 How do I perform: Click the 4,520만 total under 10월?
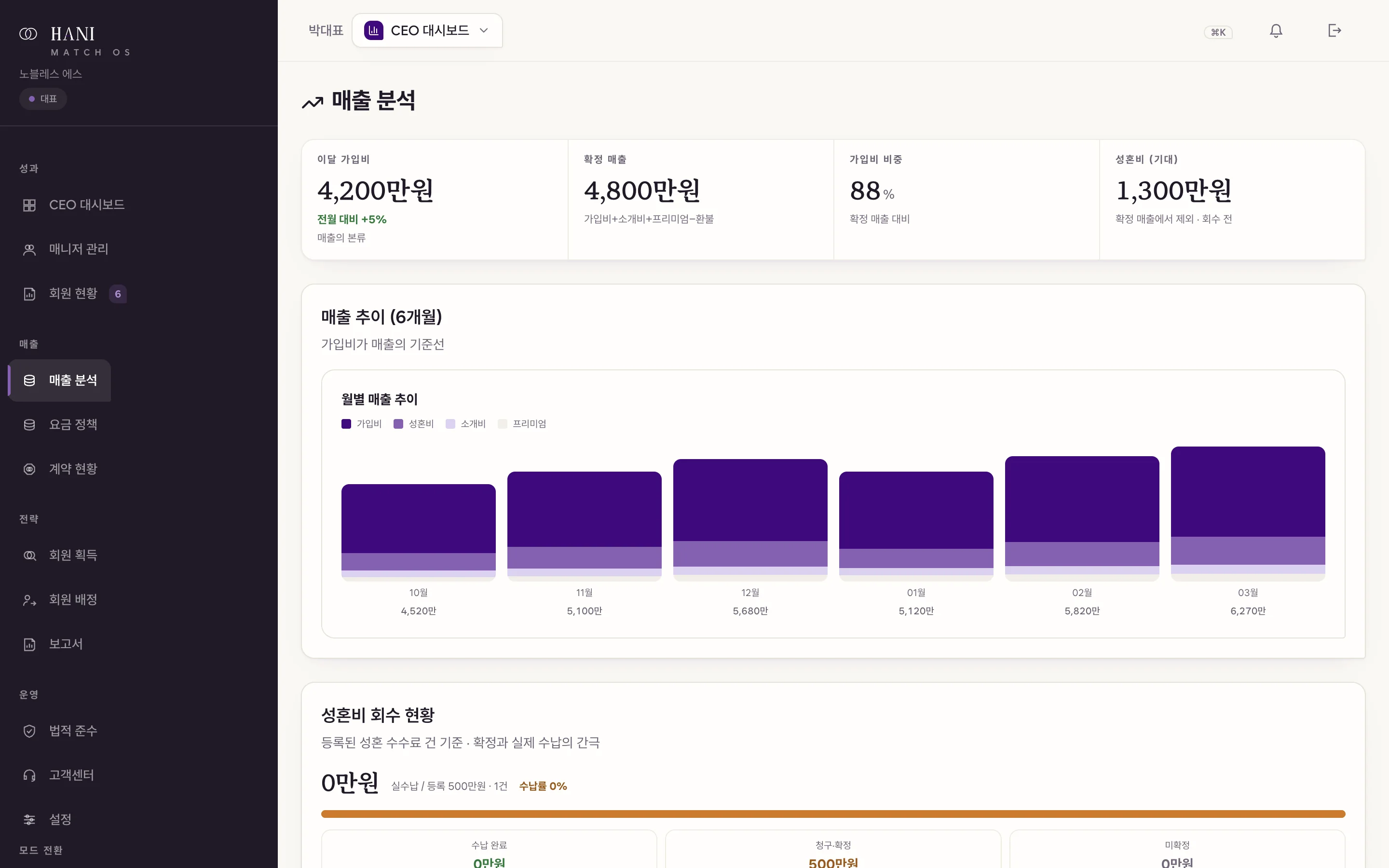click(419, 611)
